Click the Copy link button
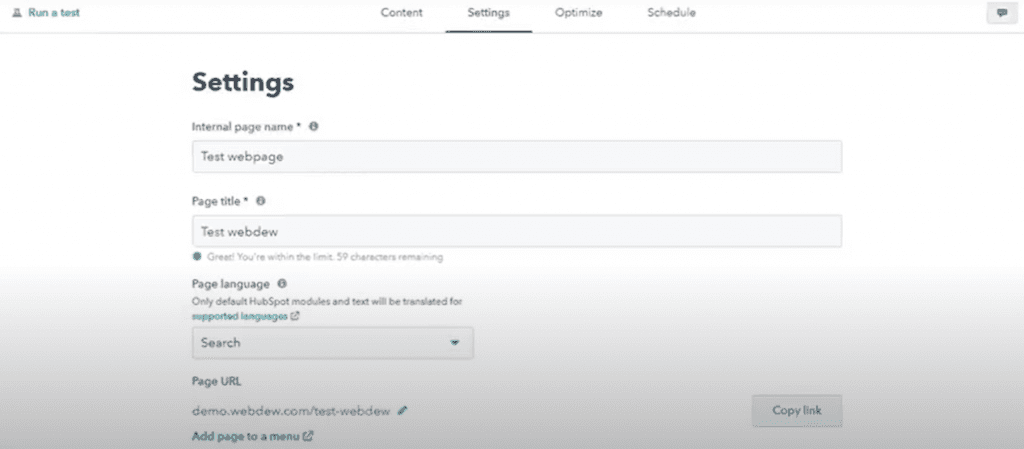The height and width of the screenshot is (449, 1024). [x=797, y=410]
